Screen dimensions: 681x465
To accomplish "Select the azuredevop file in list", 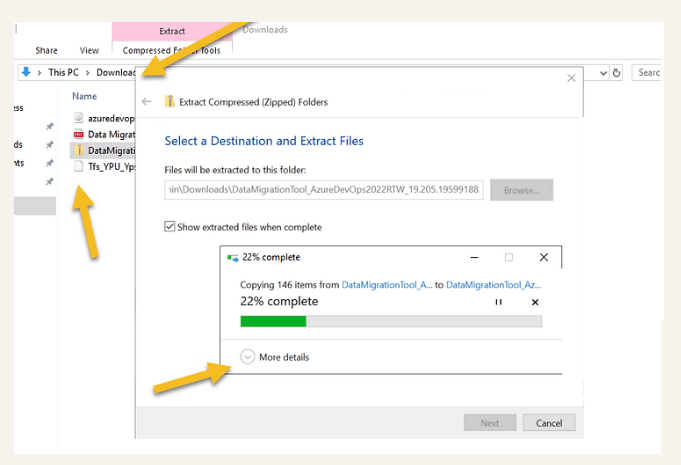I will pyautogui.click(x=103, y=118).
